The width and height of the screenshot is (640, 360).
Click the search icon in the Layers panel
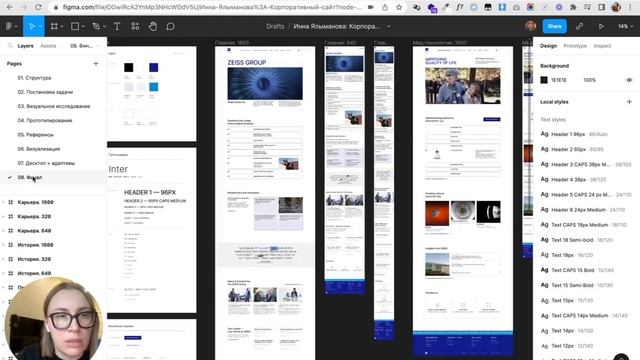click(10, 46)
